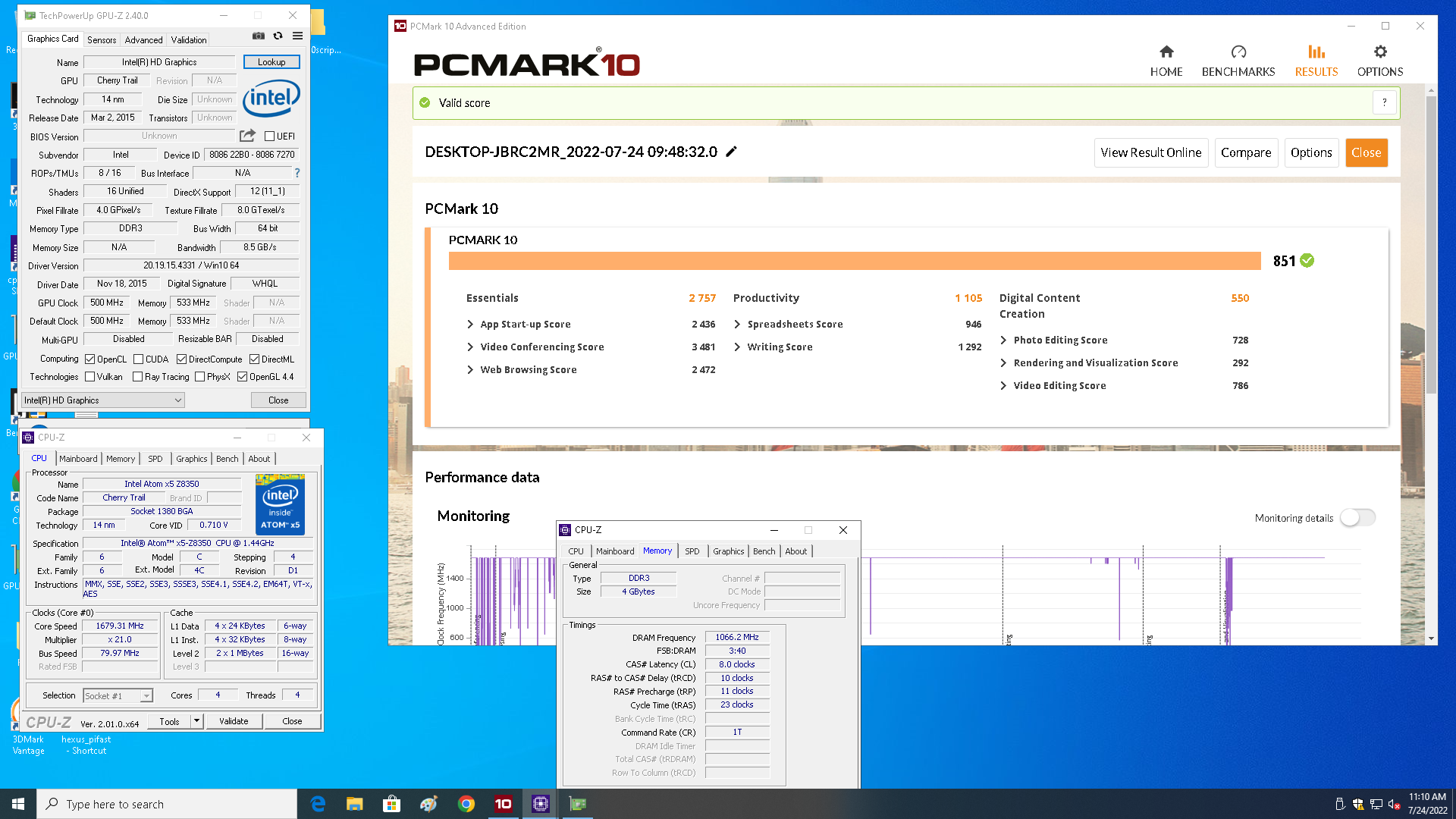Image resolution: width=1456 pixels, height=819 pixels.
Task: Switch to GPU-Z Sensors tab
Action: 102,40
